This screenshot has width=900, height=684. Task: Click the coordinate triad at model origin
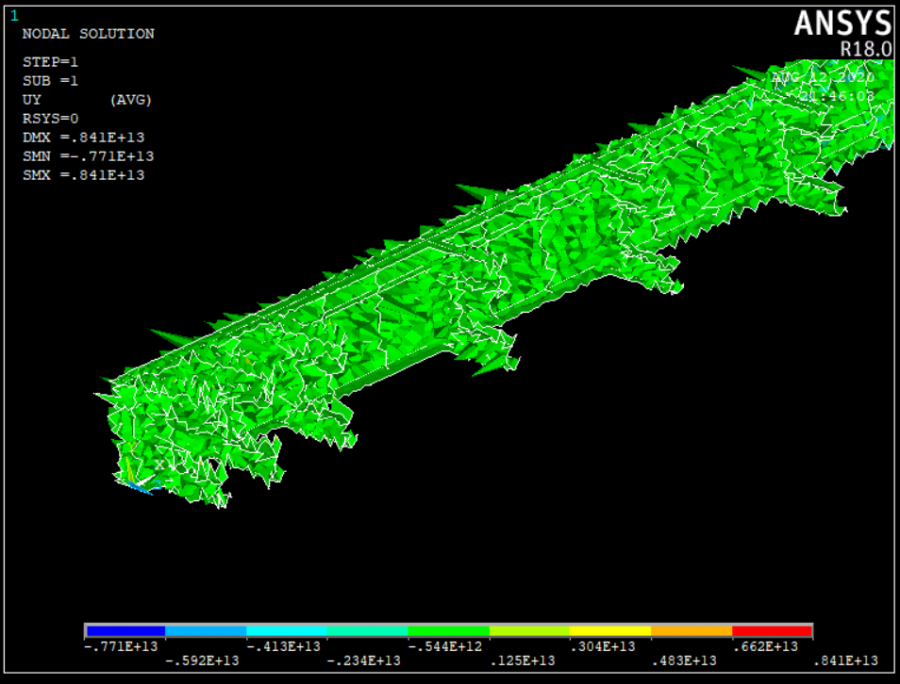click(140, 478)
